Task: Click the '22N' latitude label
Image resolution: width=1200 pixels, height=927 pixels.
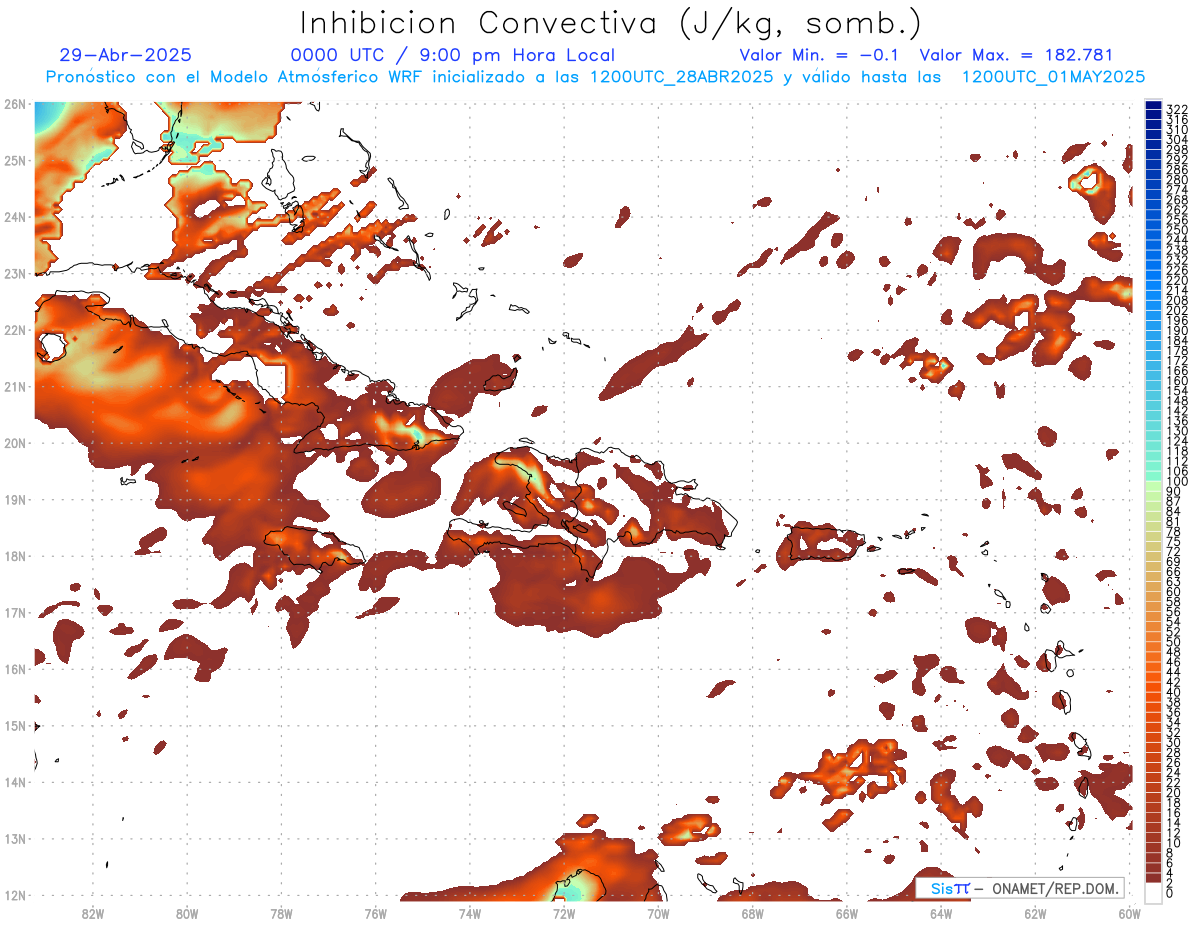Action: tap(15, 330)
